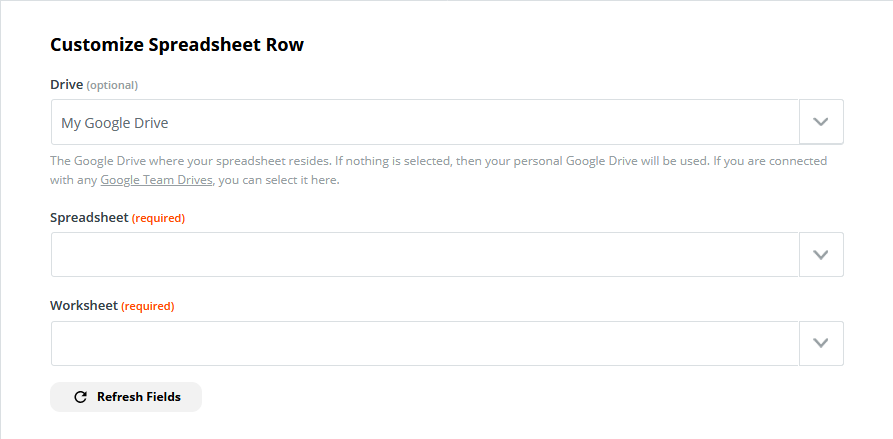Expand the Drive dropdown chevron
Image resolution: width=893 pixels, height=439 pixels.
click(821, 122)
